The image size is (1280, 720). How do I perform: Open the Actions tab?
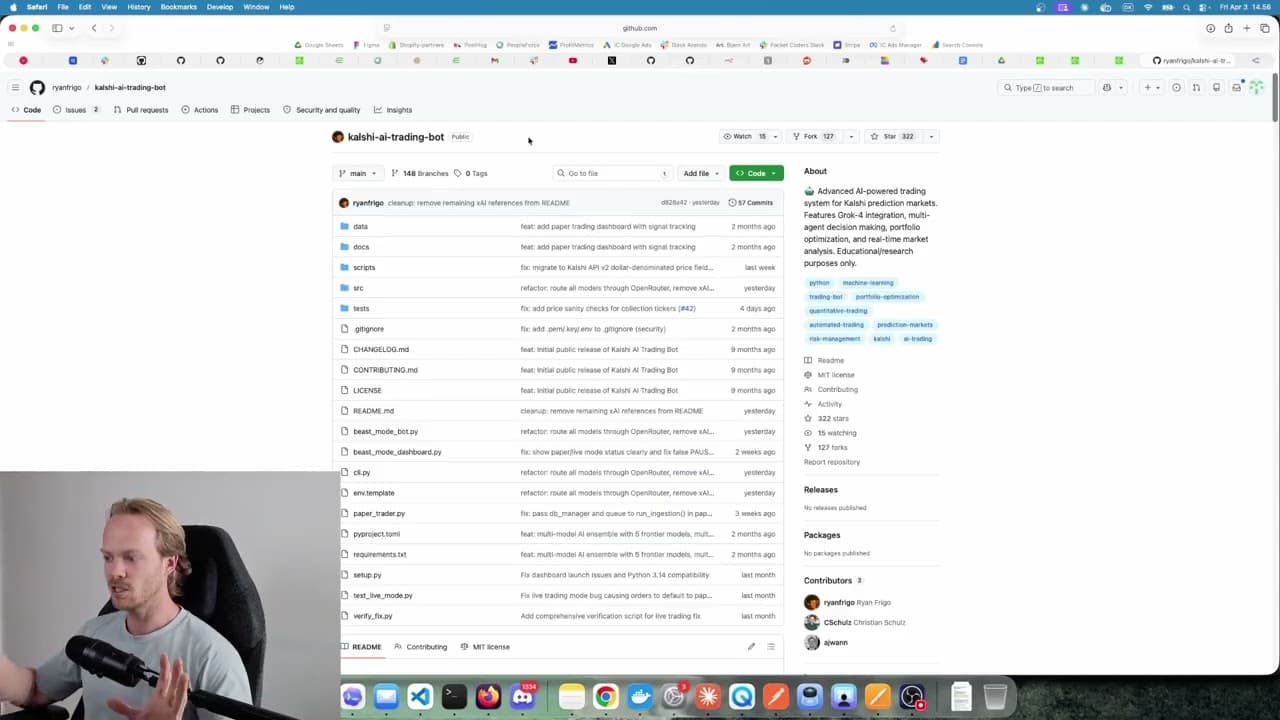tap(200, 110)
